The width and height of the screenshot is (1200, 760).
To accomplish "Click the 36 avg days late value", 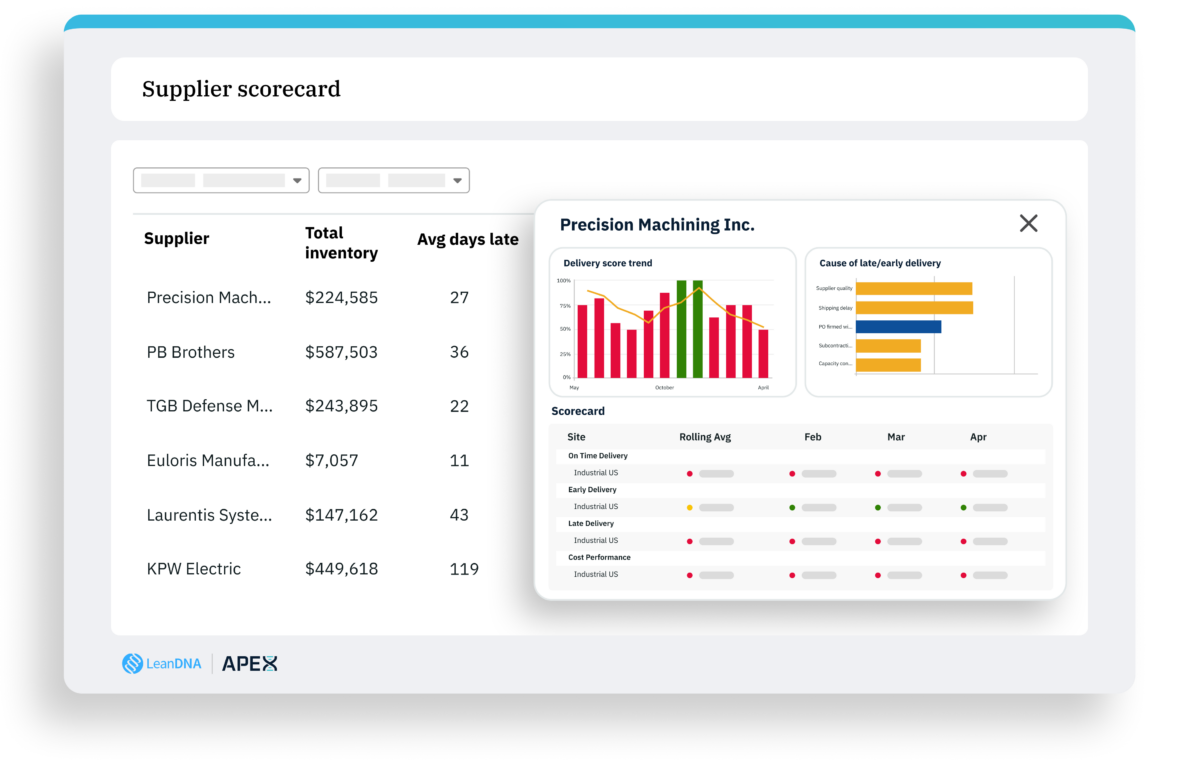I will click(x=459, y=352).
